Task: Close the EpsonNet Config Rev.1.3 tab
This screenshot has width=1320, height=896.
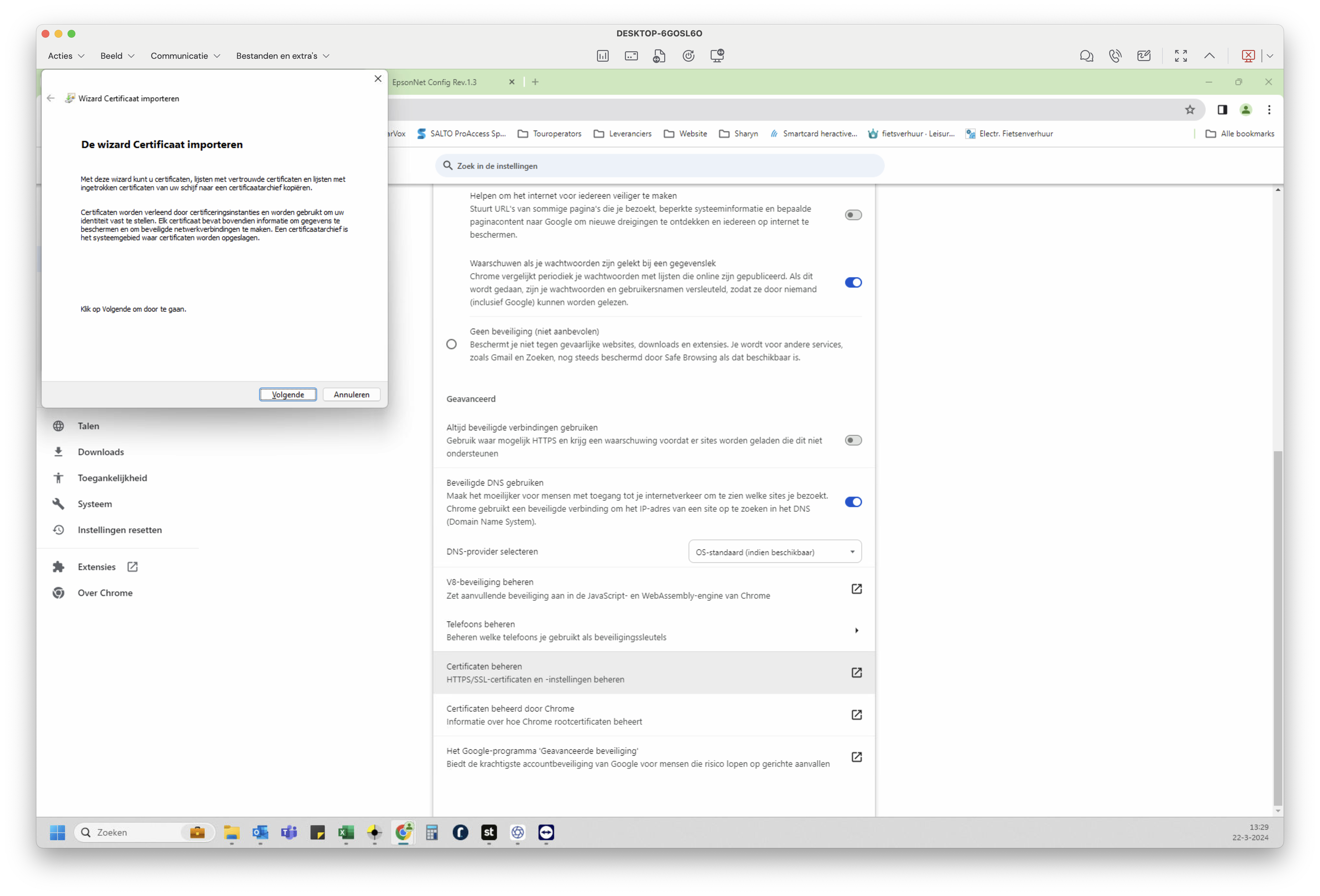Action: (512, 82)
